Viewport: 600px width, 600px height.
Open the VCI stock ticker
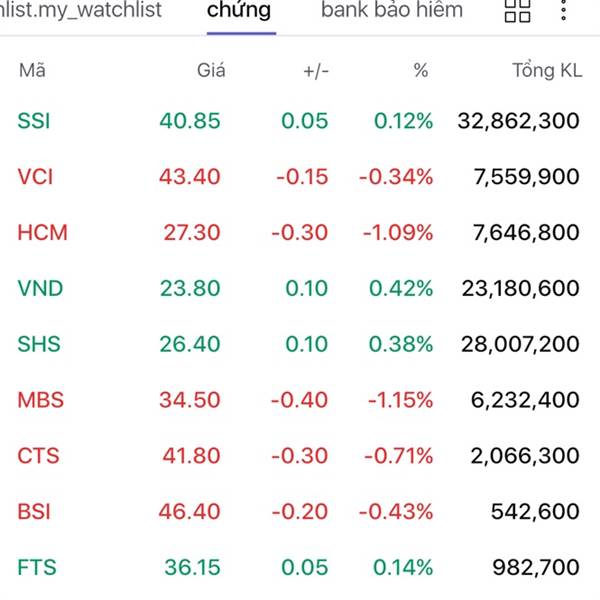click(35, 177)
